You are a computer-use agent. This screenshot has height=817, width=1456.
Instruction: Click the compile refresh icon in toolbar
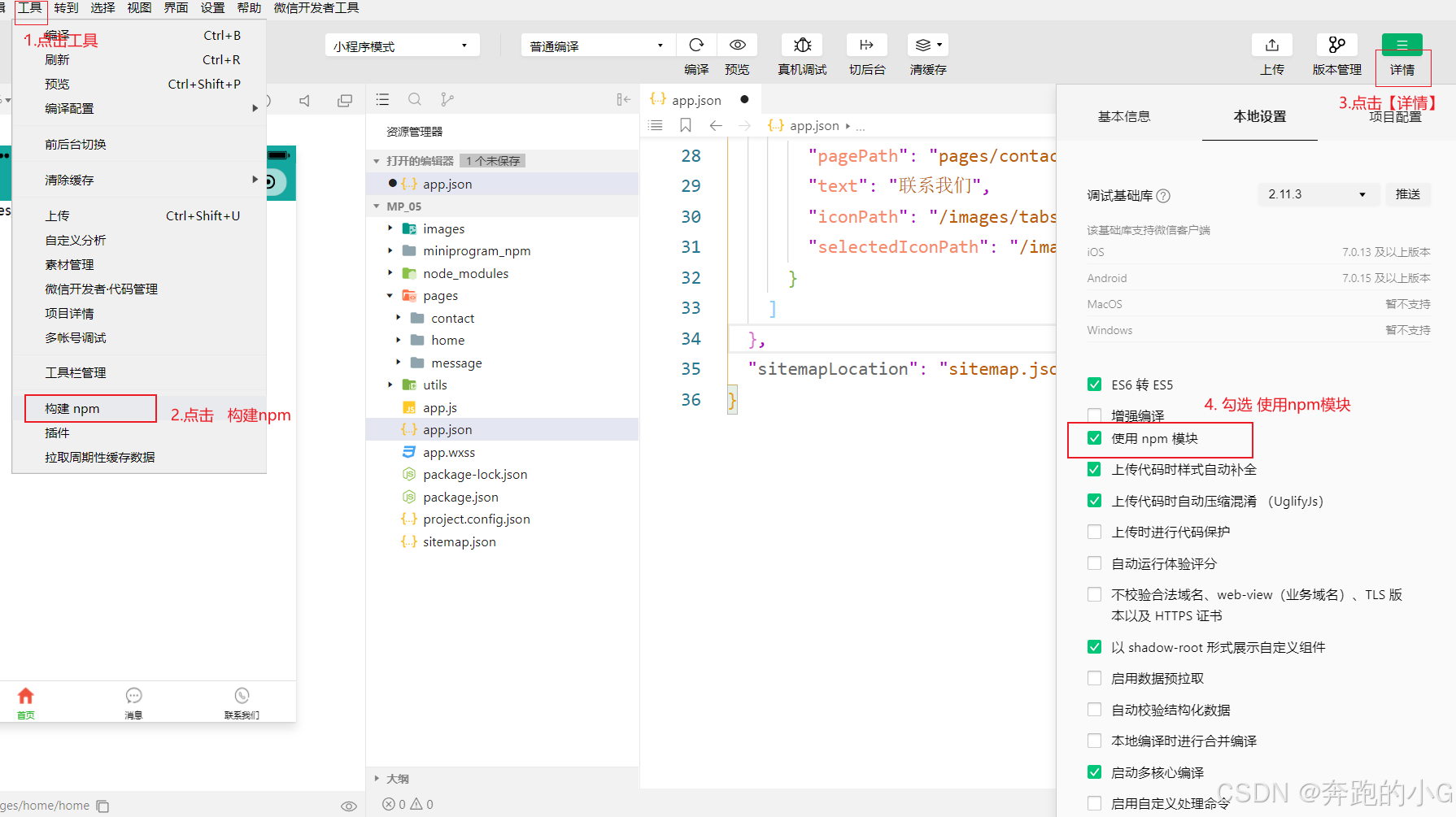point(696,46)
